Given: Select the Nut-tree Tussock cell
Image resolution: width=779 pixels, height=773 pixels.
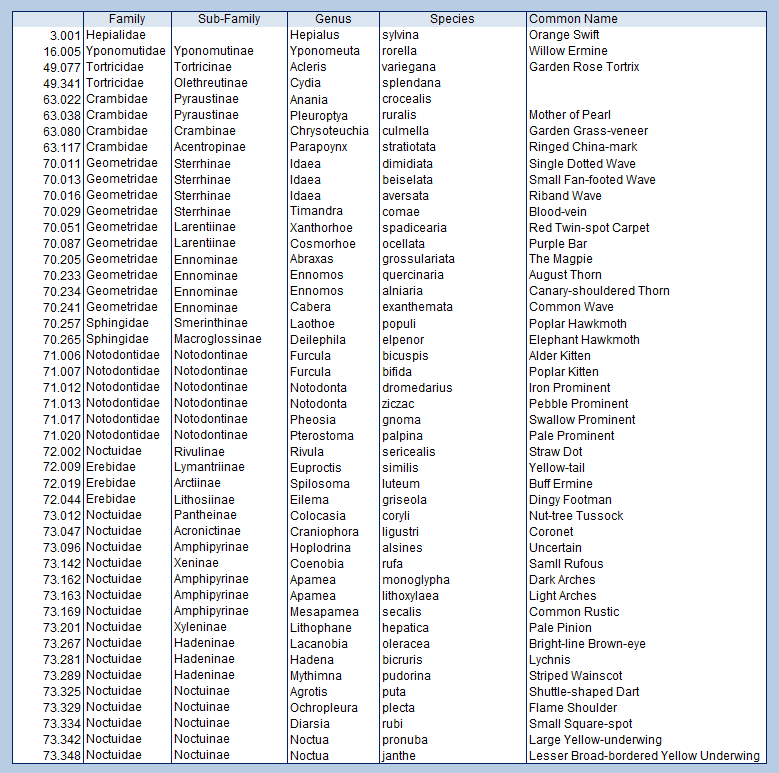Looking at the screenshot, I should (x=576, y=516).
